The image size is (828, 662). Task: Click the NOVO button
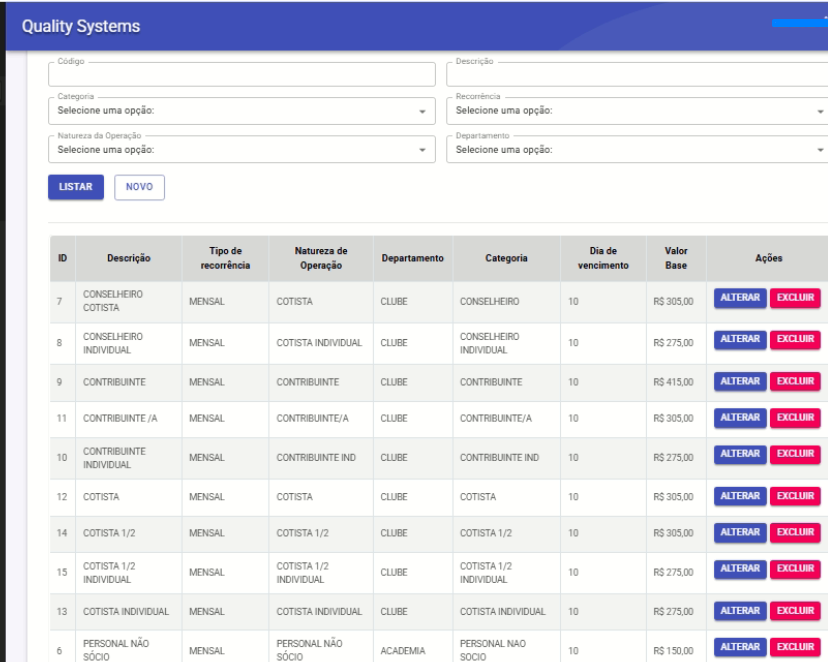139,188
